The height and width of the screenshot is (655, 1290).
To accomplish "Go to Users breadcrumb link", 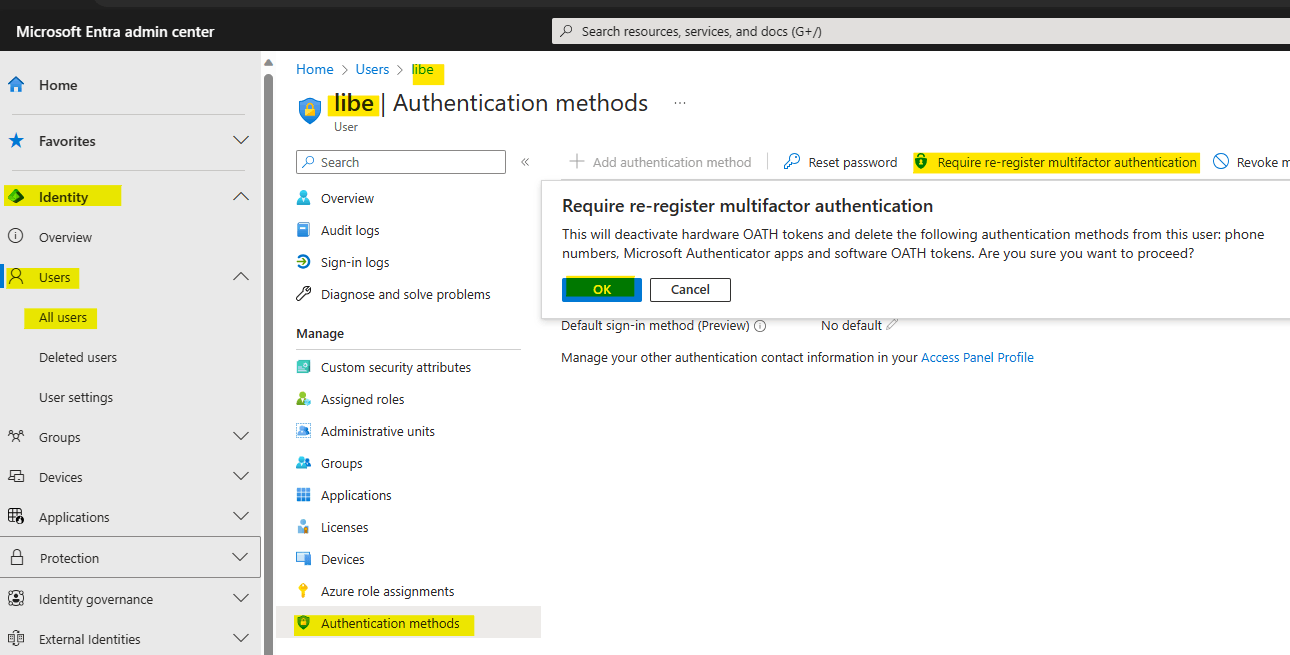I will (372, 69).
